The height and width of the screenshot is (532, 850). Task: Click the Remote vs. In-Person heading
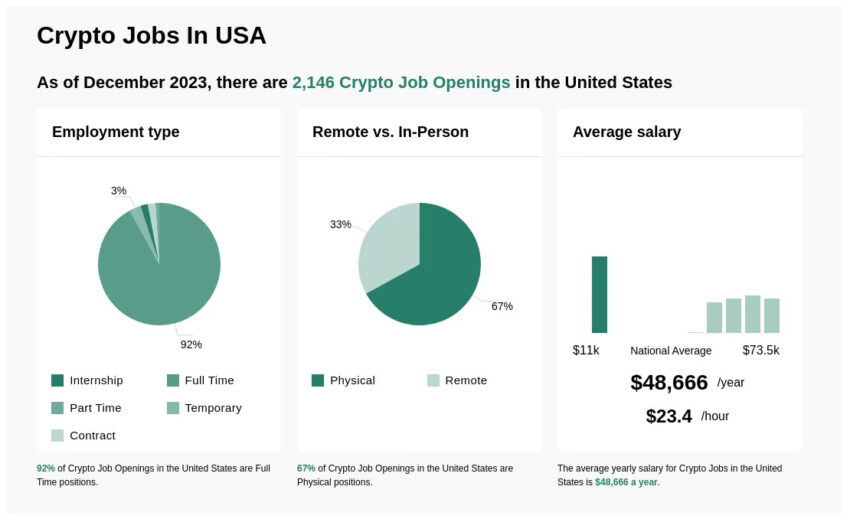[390, 132]
